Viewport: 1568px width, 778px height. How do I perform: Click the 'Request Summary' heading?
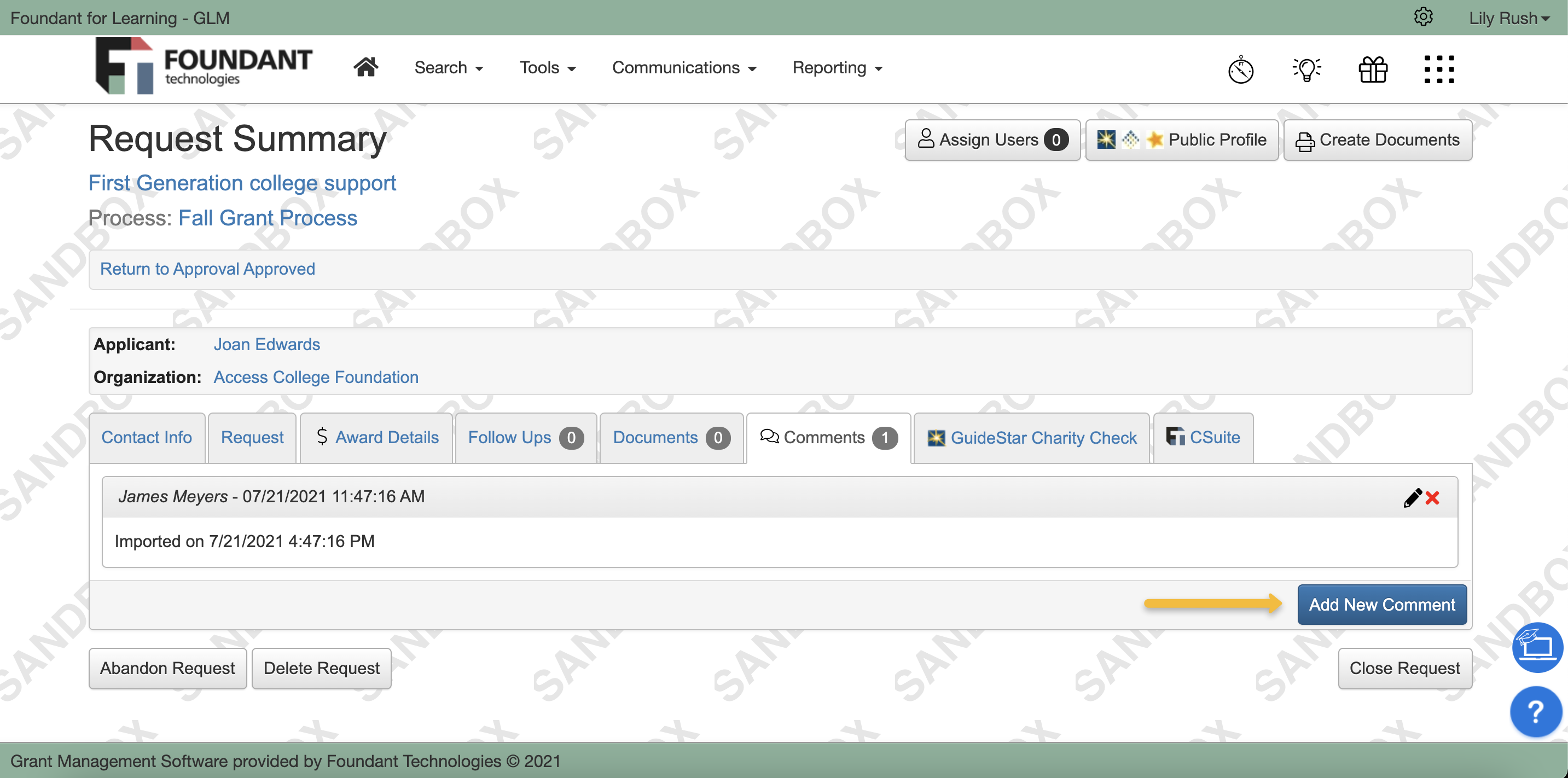click(237, 139)
